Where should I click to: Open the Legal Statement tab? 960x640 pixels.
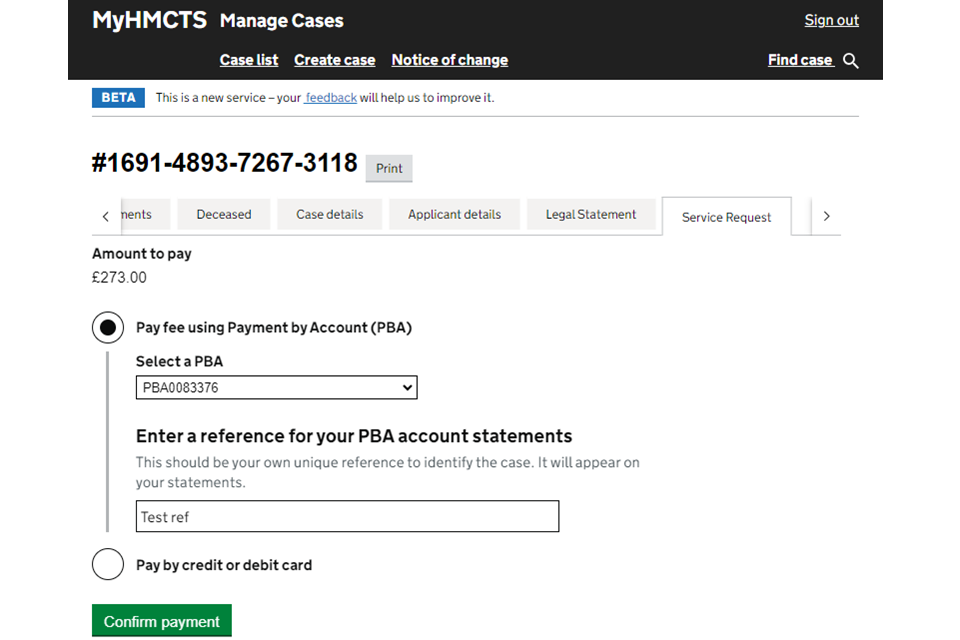tap(591, 214)
